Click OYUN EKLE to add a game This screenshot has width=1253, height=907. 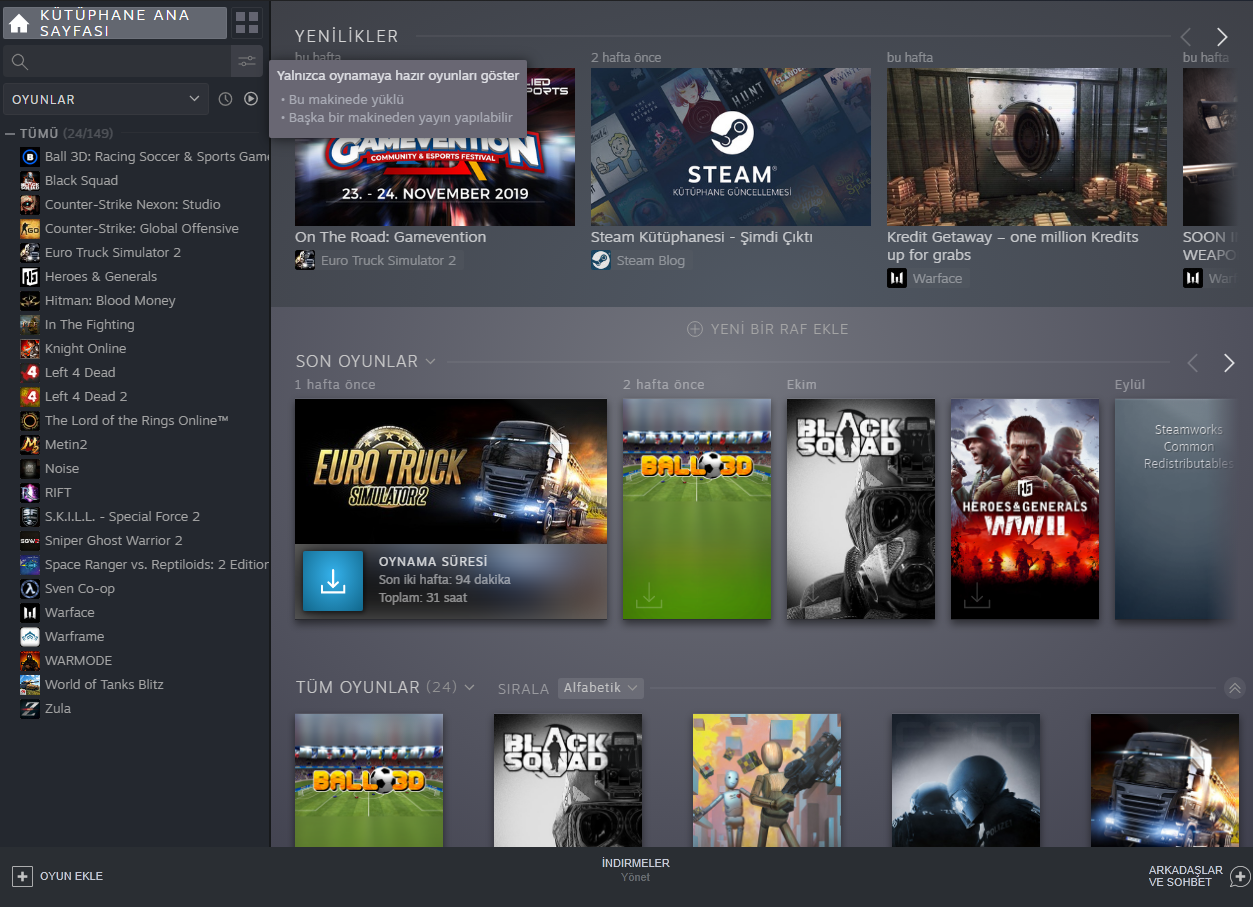pos(58,876)
